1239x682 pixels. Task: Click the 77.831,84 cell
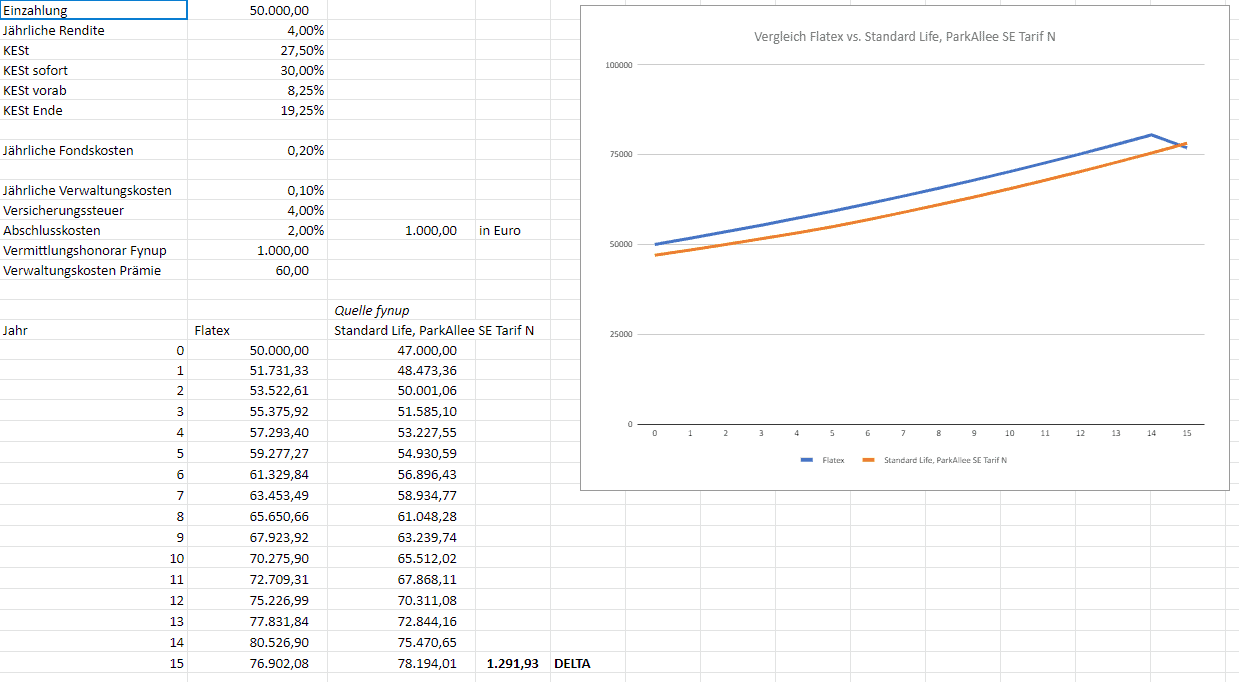(x=257, y=621)
